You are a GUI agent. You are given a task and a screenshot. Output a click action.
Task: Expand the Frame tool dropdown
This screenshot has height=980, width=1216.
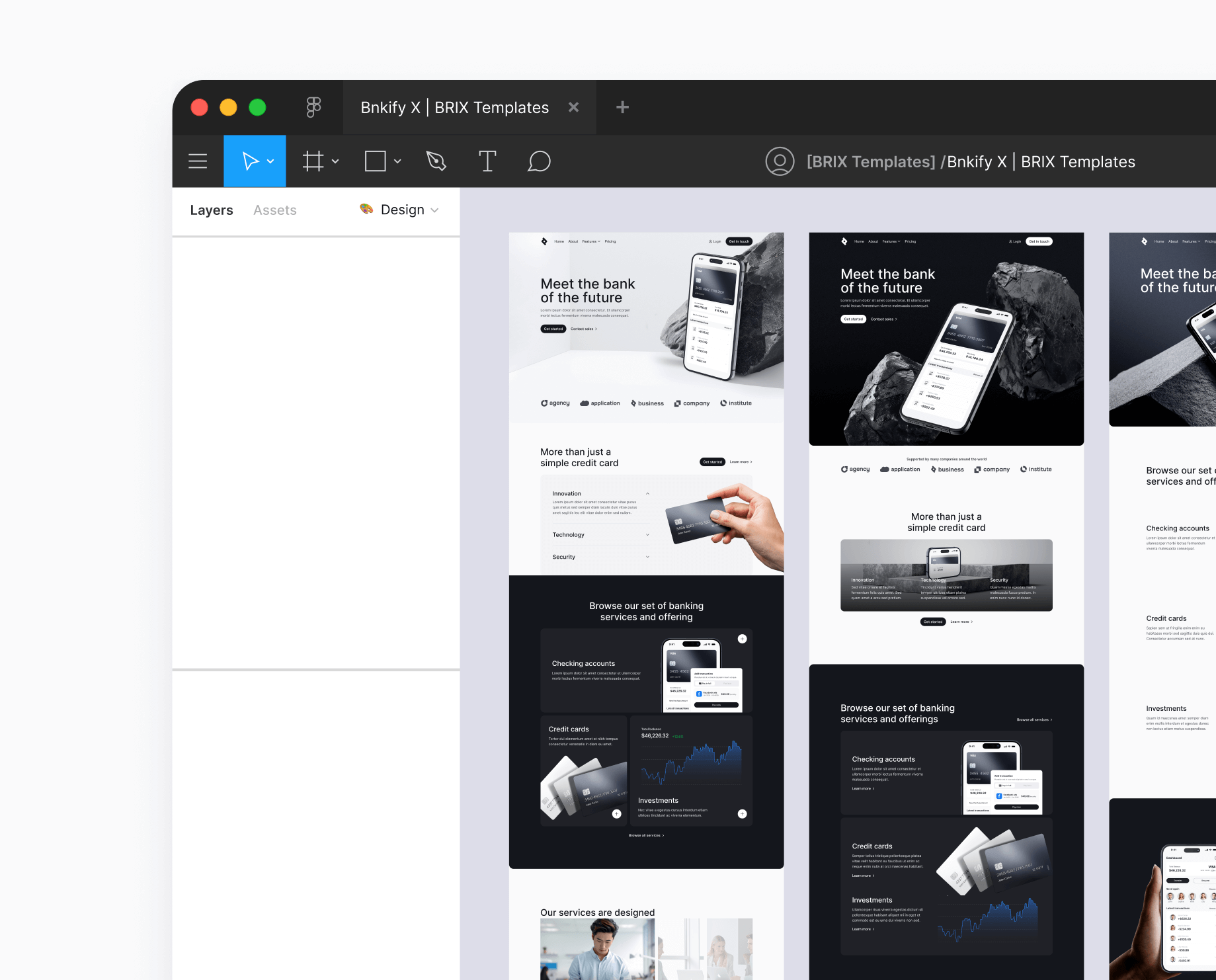click(x=335, y=161)
